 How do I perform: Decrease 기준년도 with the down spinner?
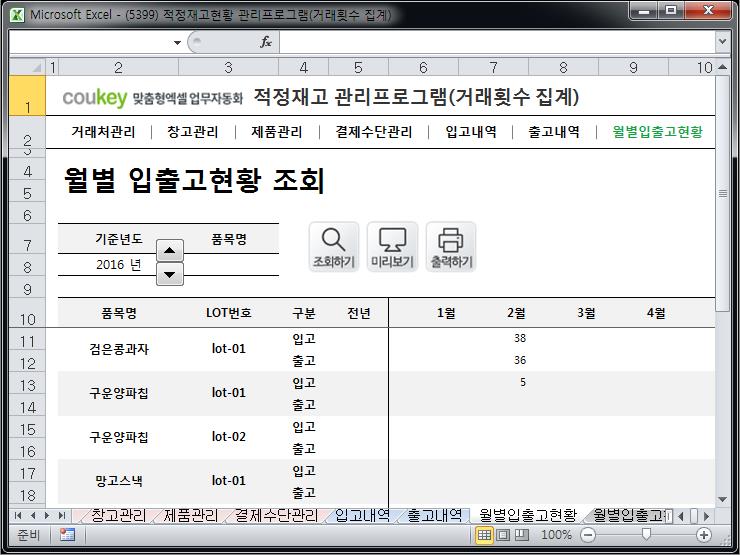[170, 274]
